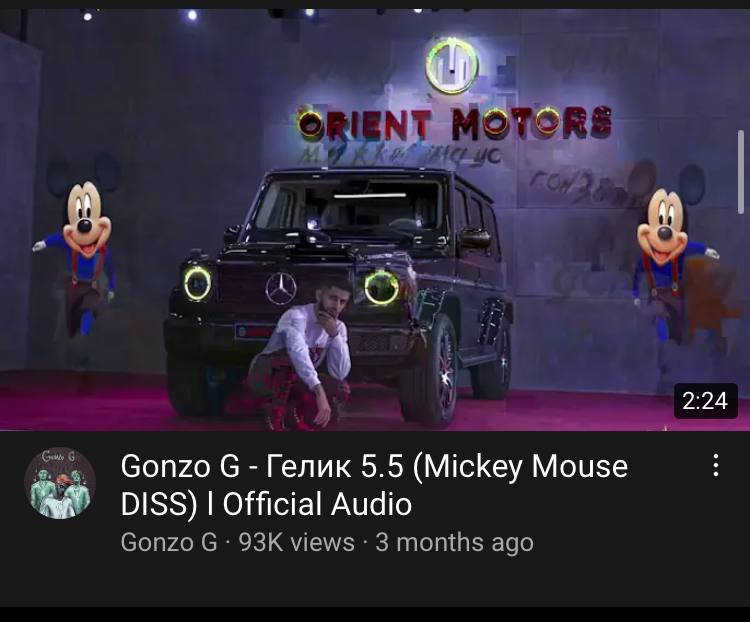Click the "3 months ago" upload date
Viewport: 750px width, 622px height.
[x=454, y=542]
